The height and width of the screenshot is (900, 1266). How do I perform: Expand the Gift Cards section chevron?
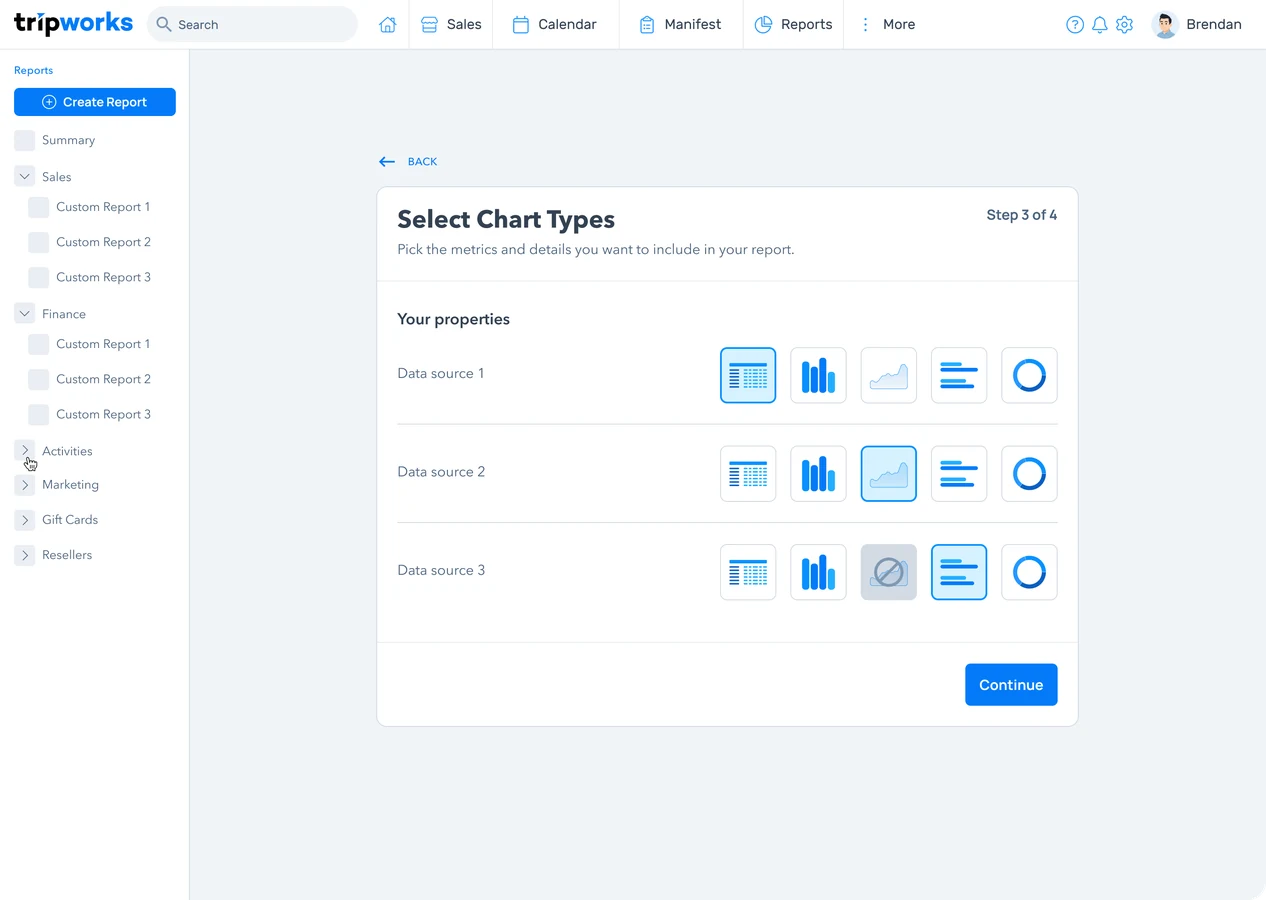pos(25,520)
